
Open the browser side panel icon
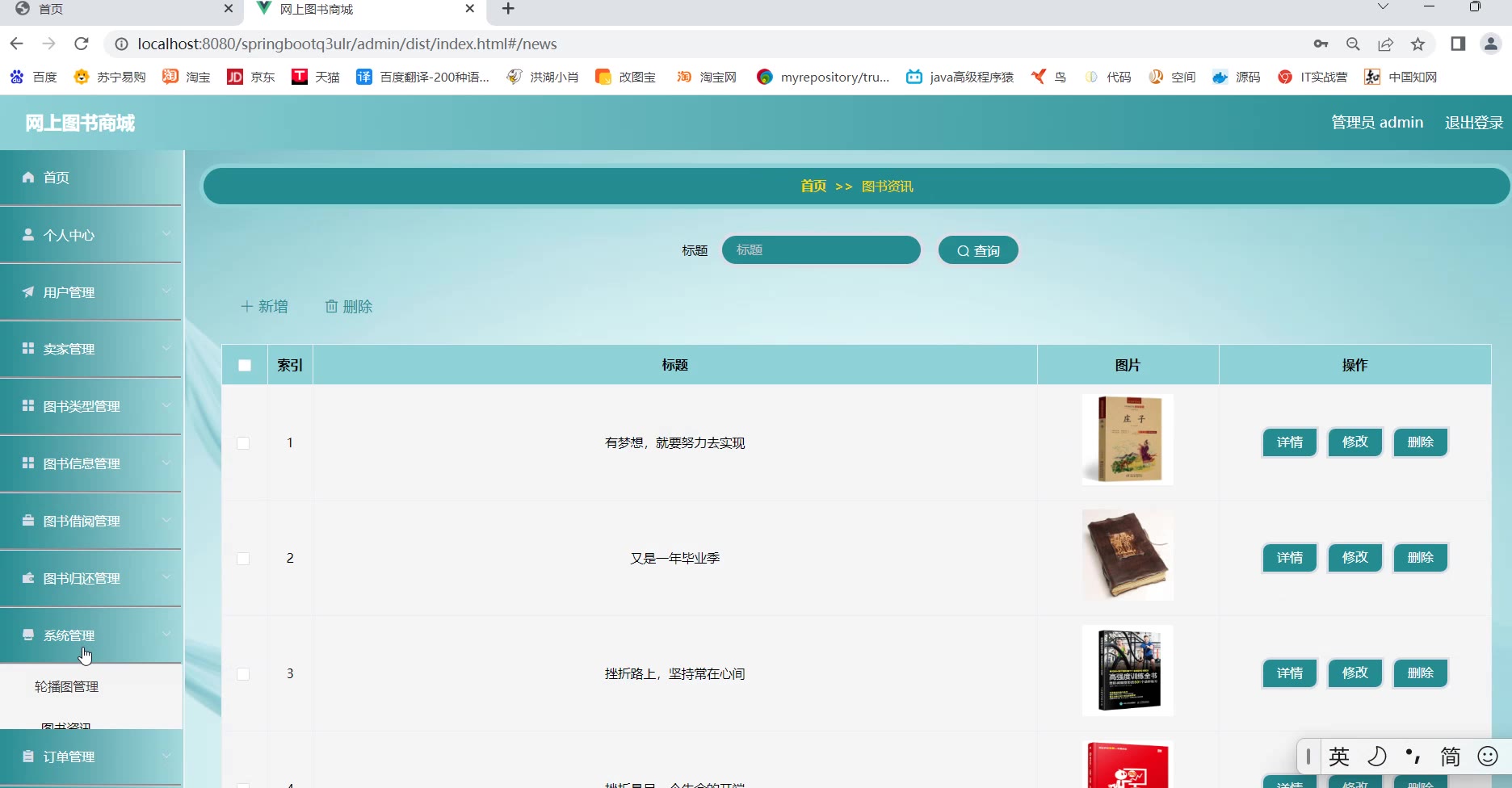(x=1458, y=44)
